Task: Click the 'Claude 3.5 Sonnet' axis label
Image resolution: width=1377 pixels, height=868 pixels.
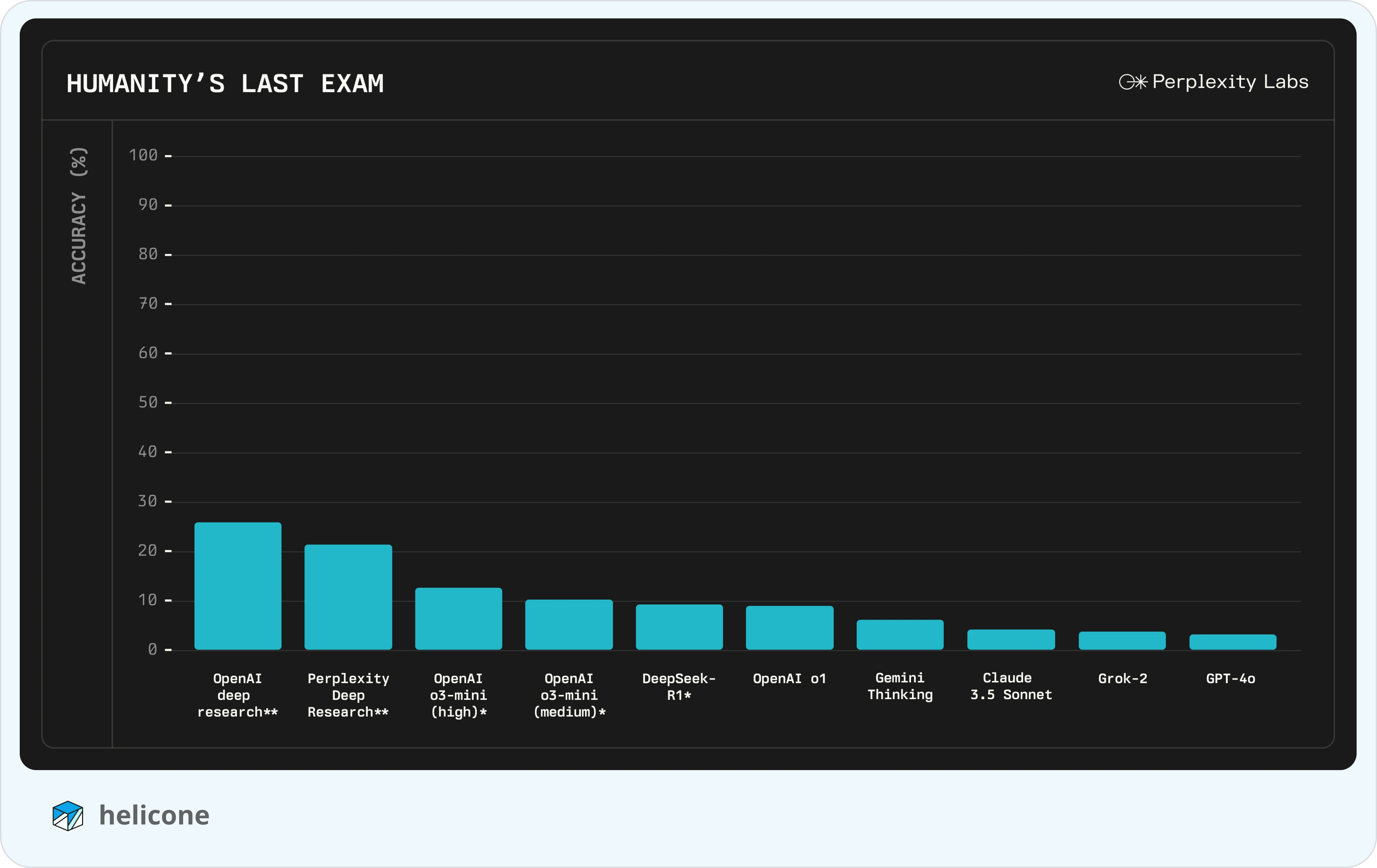Action: [x=1011, y=686]
